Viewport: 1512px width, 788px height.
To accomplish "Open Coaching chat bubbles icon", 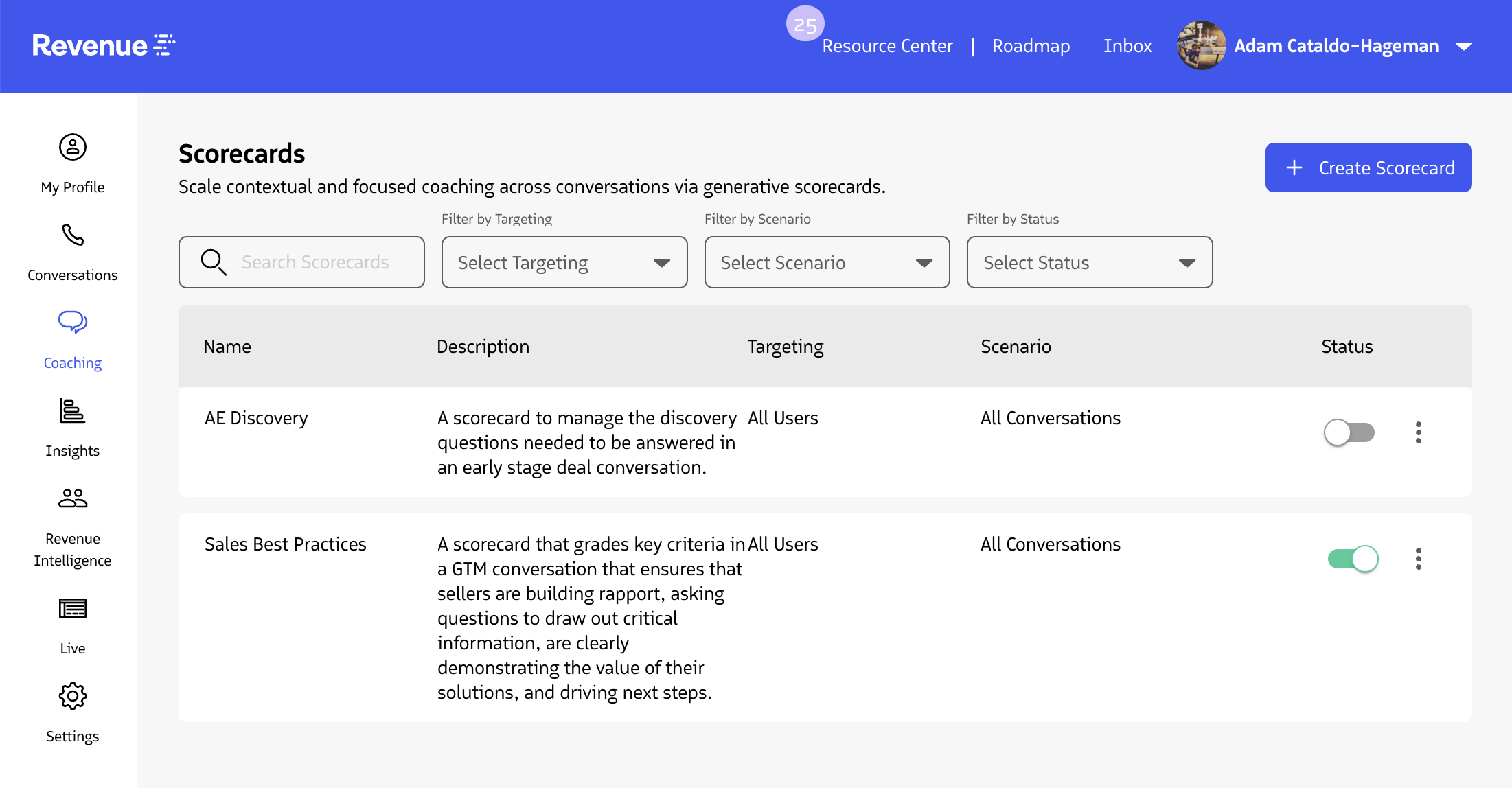I will coord(73,322).
